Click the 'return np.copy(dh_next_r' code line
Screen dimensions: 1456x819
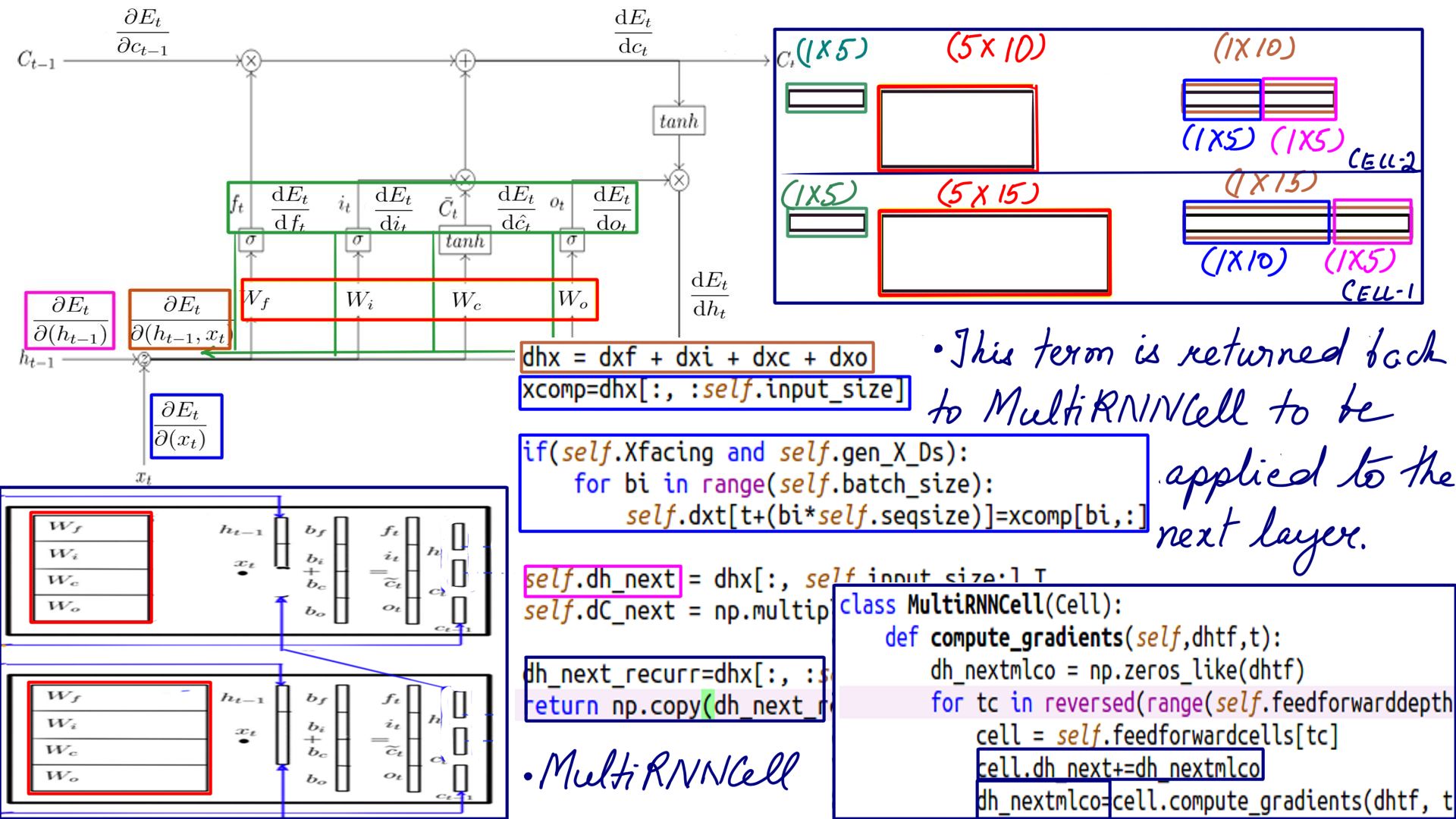676,706
